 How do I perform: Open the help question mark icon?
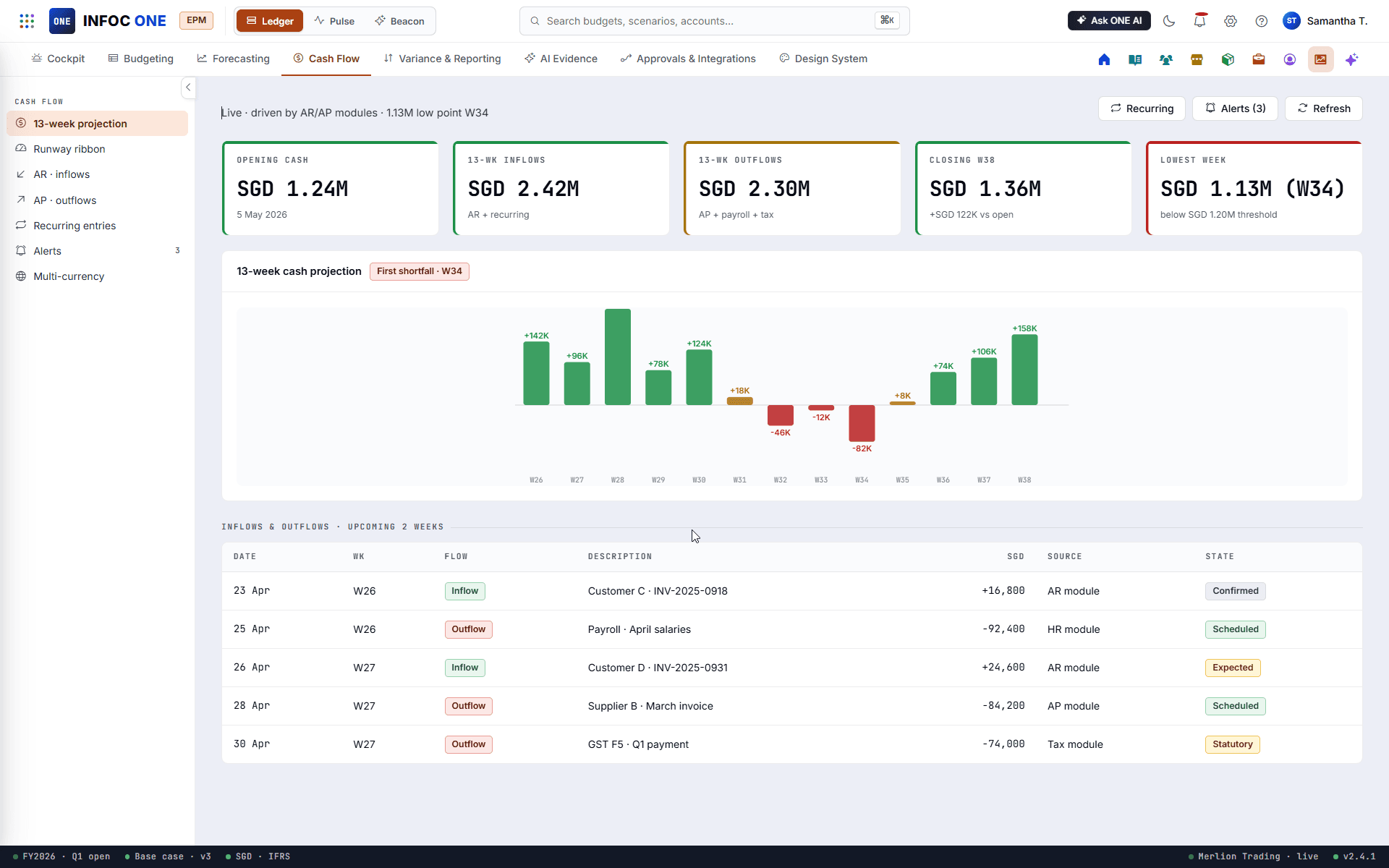point(1262,21)
